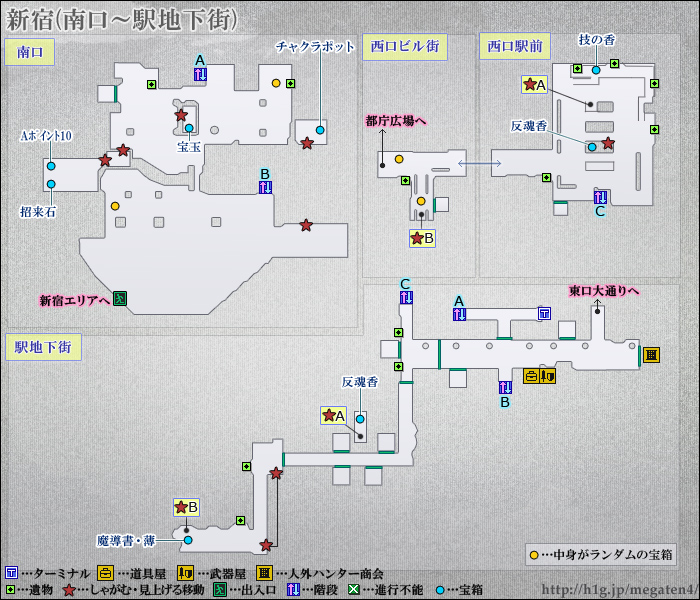Select stairs icon C in 西口駅前 area
The width and height of the screenshot is (700, 600).
(601, 196)
